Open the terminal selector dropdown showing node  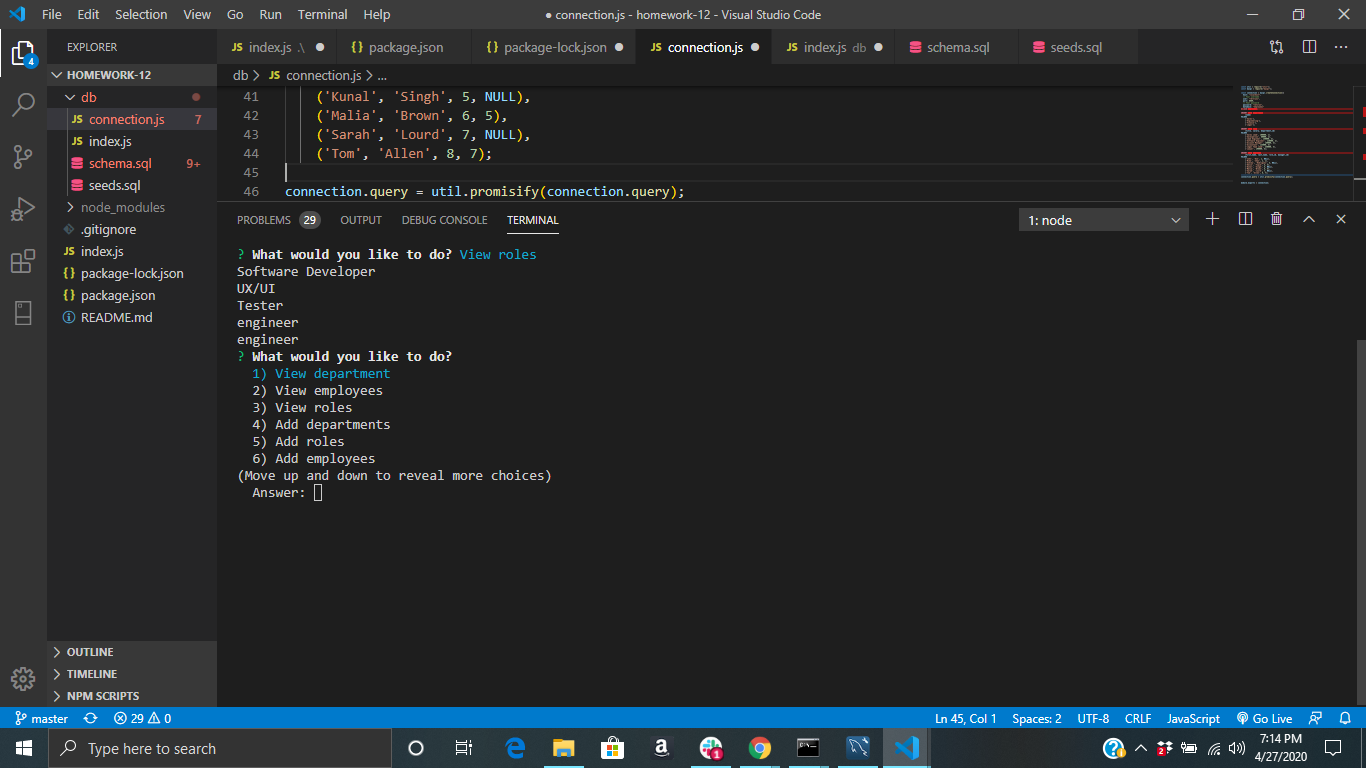pyautogui.click(x=1104, y=220)
